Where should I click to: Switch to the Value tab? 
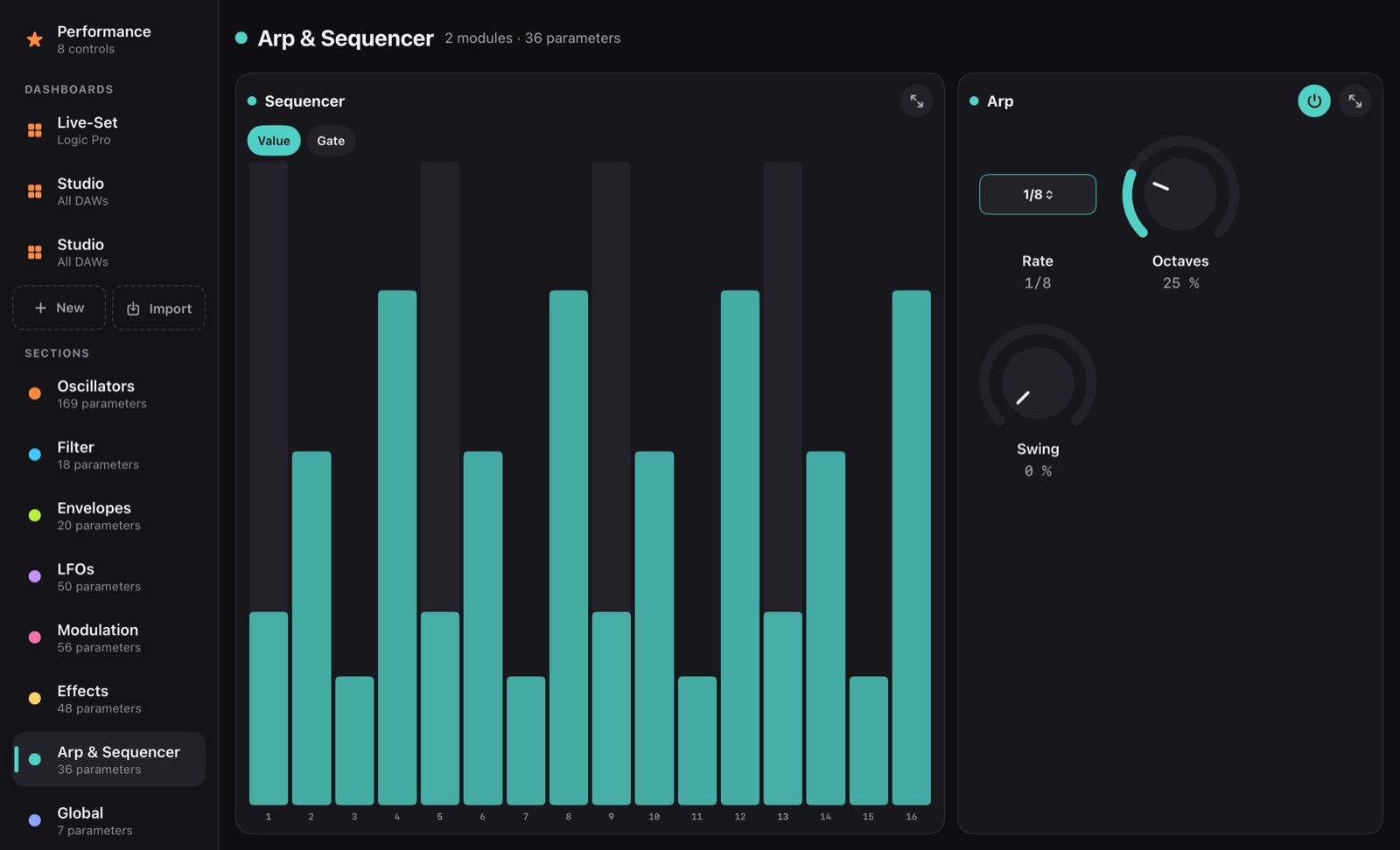274,141
